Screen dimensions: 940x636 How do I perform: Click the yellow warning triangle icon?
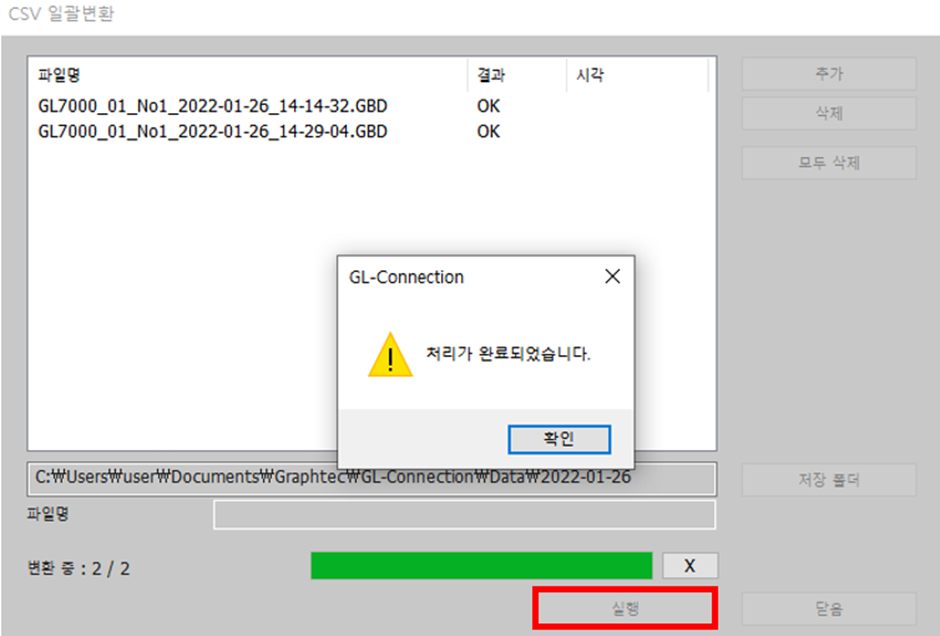(390, 355)
